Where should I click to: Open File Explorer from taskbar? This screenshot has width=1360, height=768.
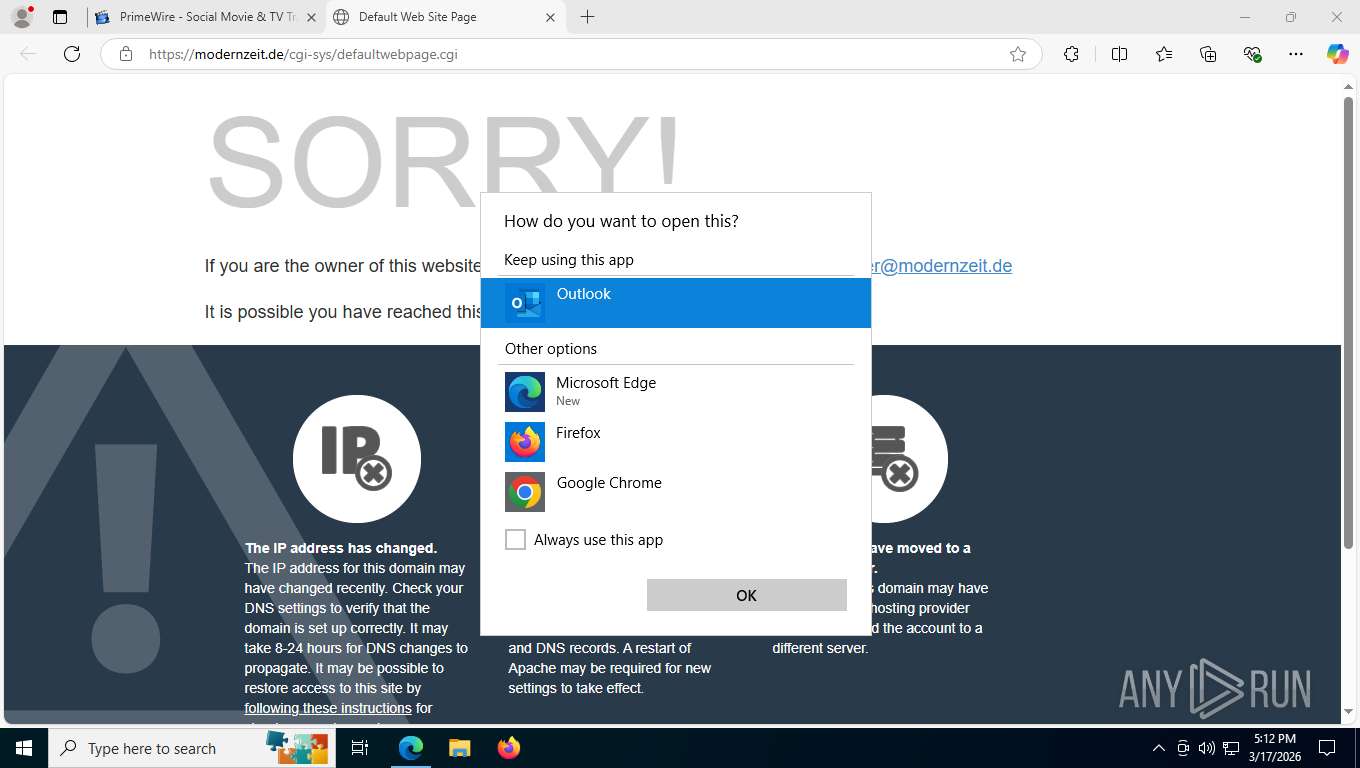click(459, 748)
